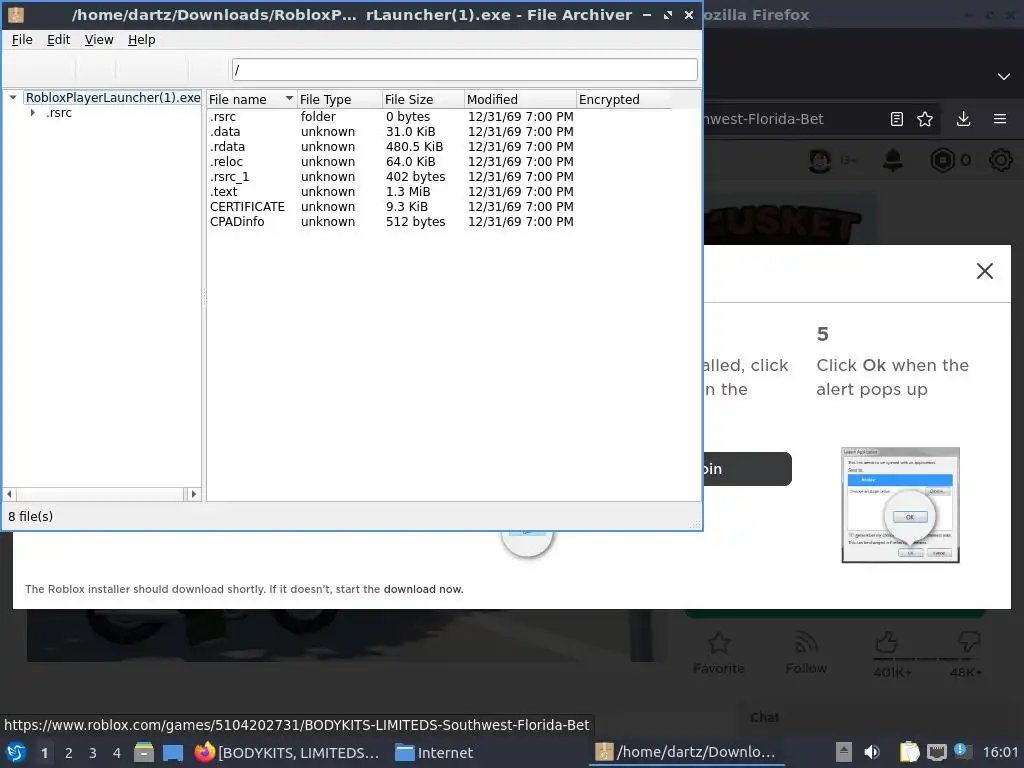Select the CERTIFICATE file row
The image size is (1024, 768).
tap(439, 206)
